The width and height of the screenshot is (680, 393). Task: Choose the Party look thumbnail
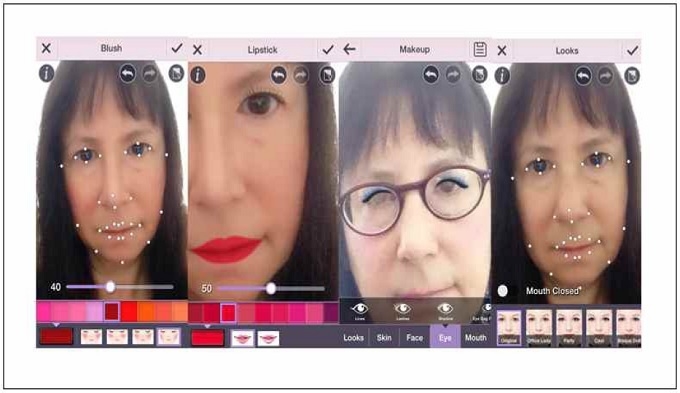[569, 327]
